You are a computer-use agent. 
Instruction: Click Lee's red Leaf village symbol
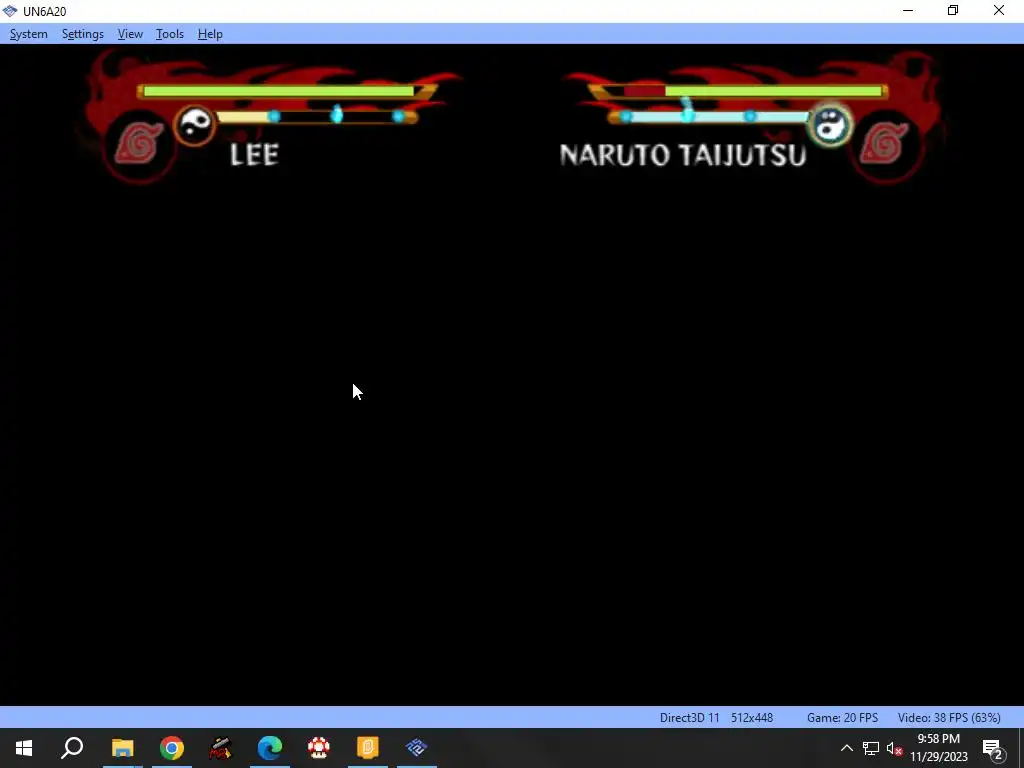(139, 143)
